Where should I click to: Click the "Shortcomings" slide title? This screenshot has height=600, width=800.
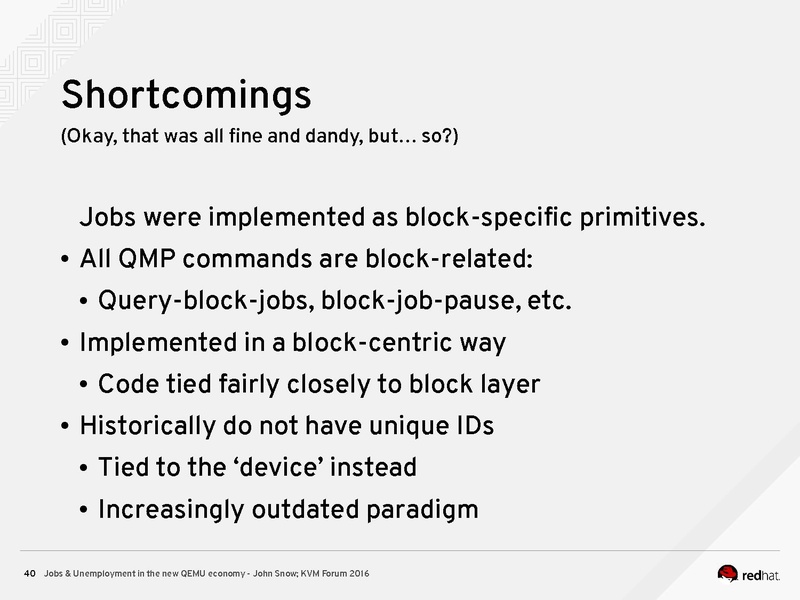click(186, 94)
